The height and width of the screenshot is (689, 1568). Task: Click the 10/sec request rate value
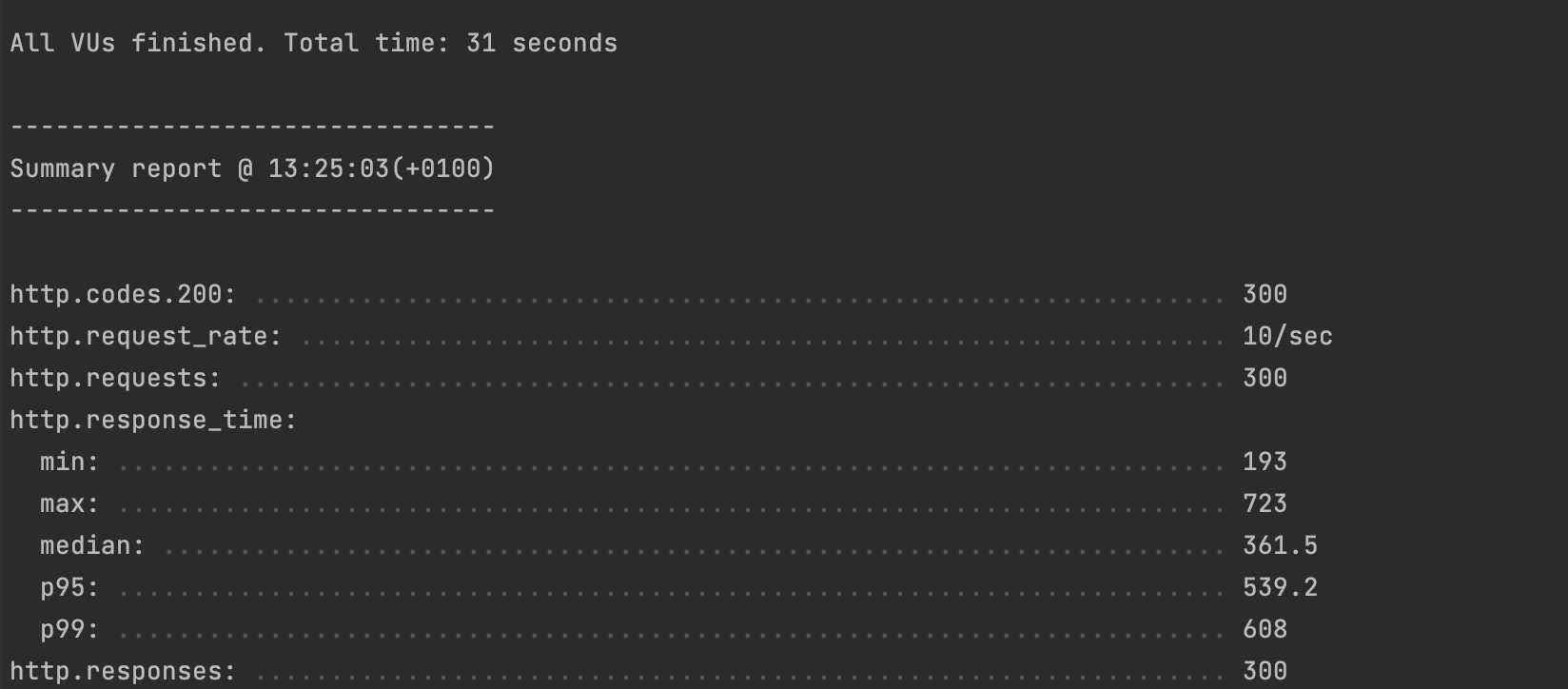[x=1287, y=336]
